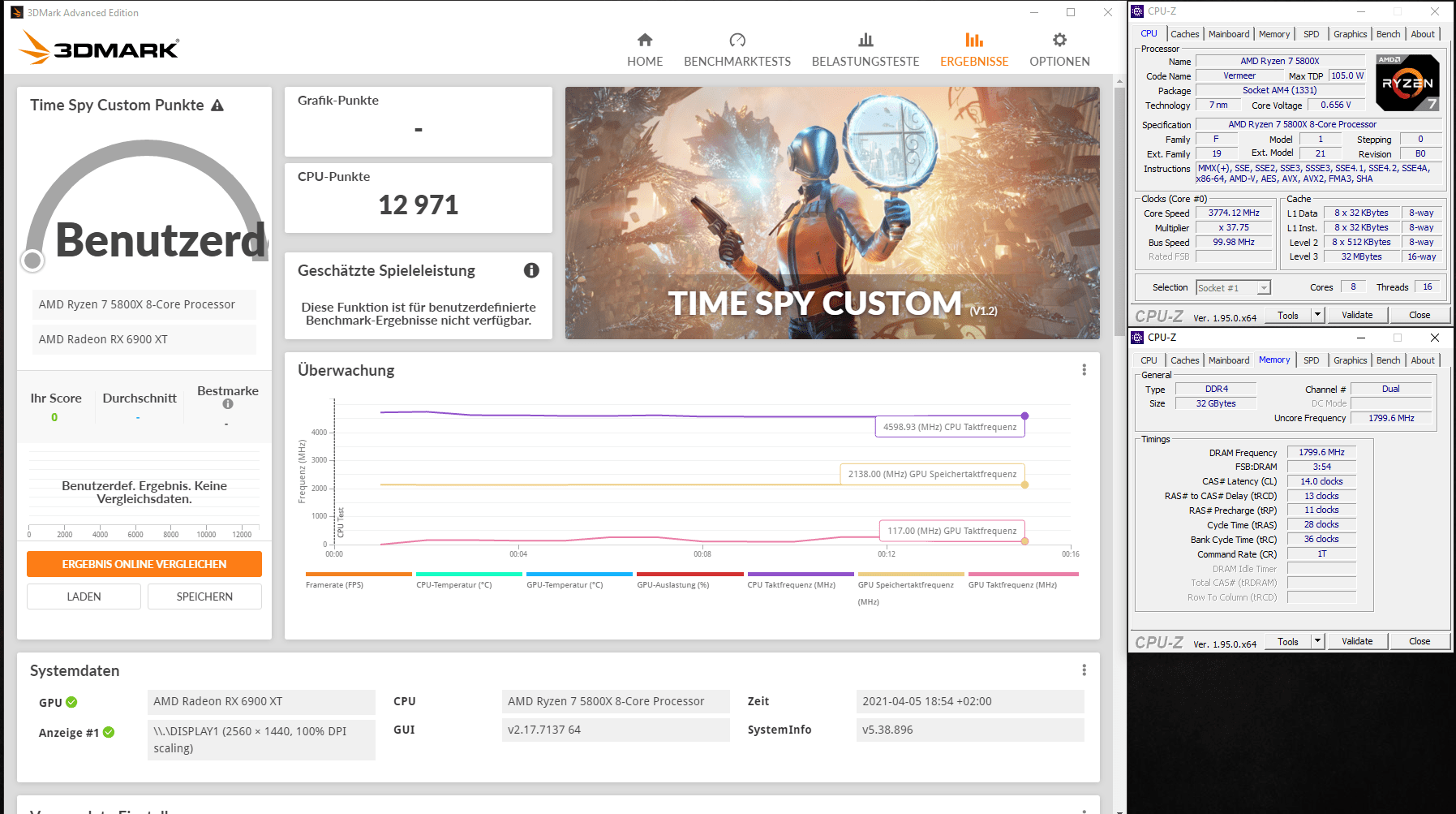Switch to Graphics tab in upper CPU-Z

pyautogui.click(x=1351, y=34)
